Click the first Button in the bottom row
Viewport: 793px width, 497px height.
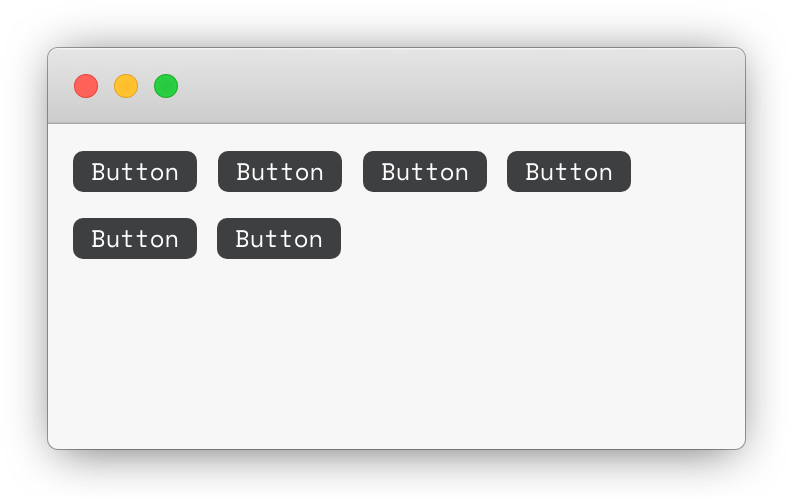135,239
